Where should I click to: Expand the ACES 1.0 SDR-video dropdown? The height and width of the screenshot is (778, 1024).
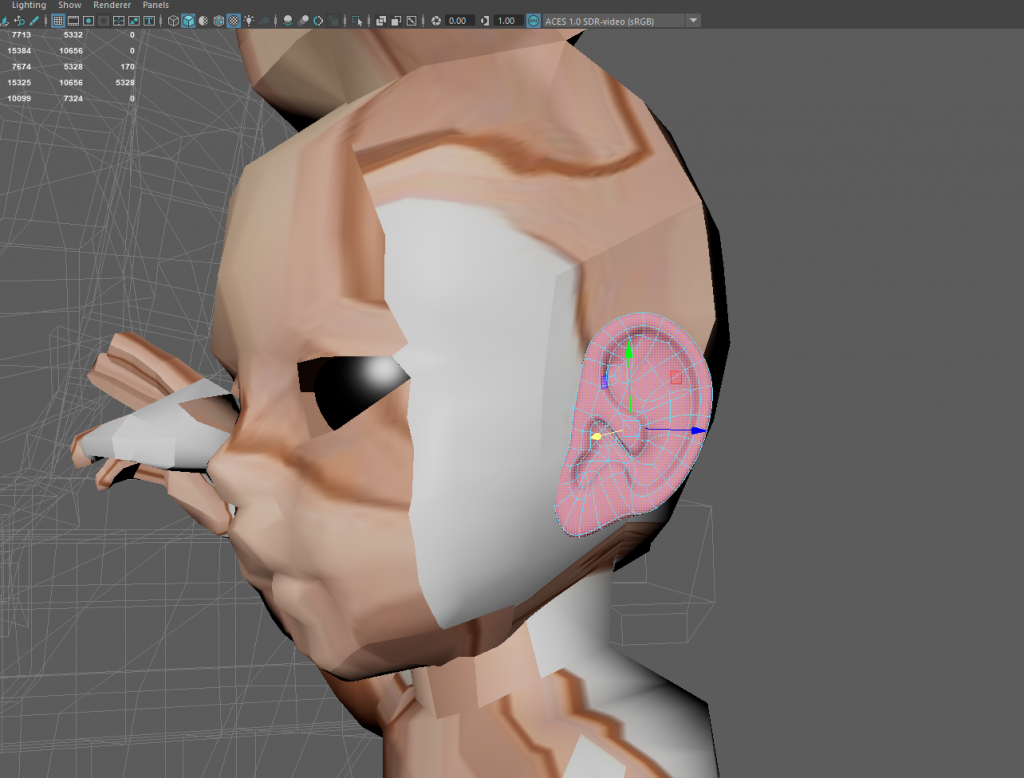(x=693, y=20)
